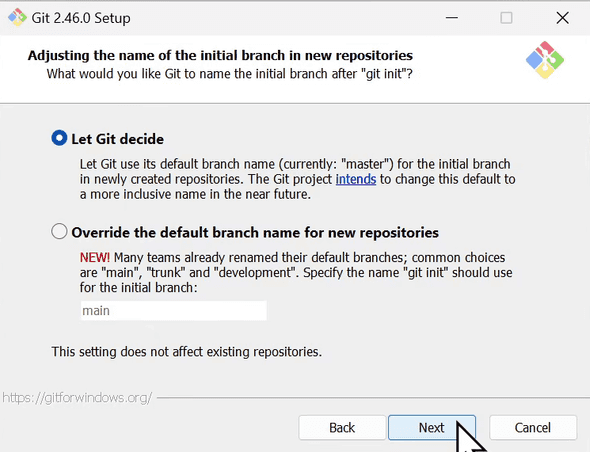Minimize the Git Setup window
Screen dimensions: 590x452
point(452,18)
